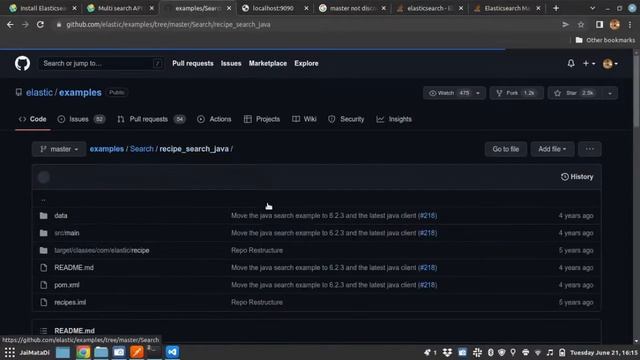Open Visual Studio Code from taskbar

[x=173, y=352]
